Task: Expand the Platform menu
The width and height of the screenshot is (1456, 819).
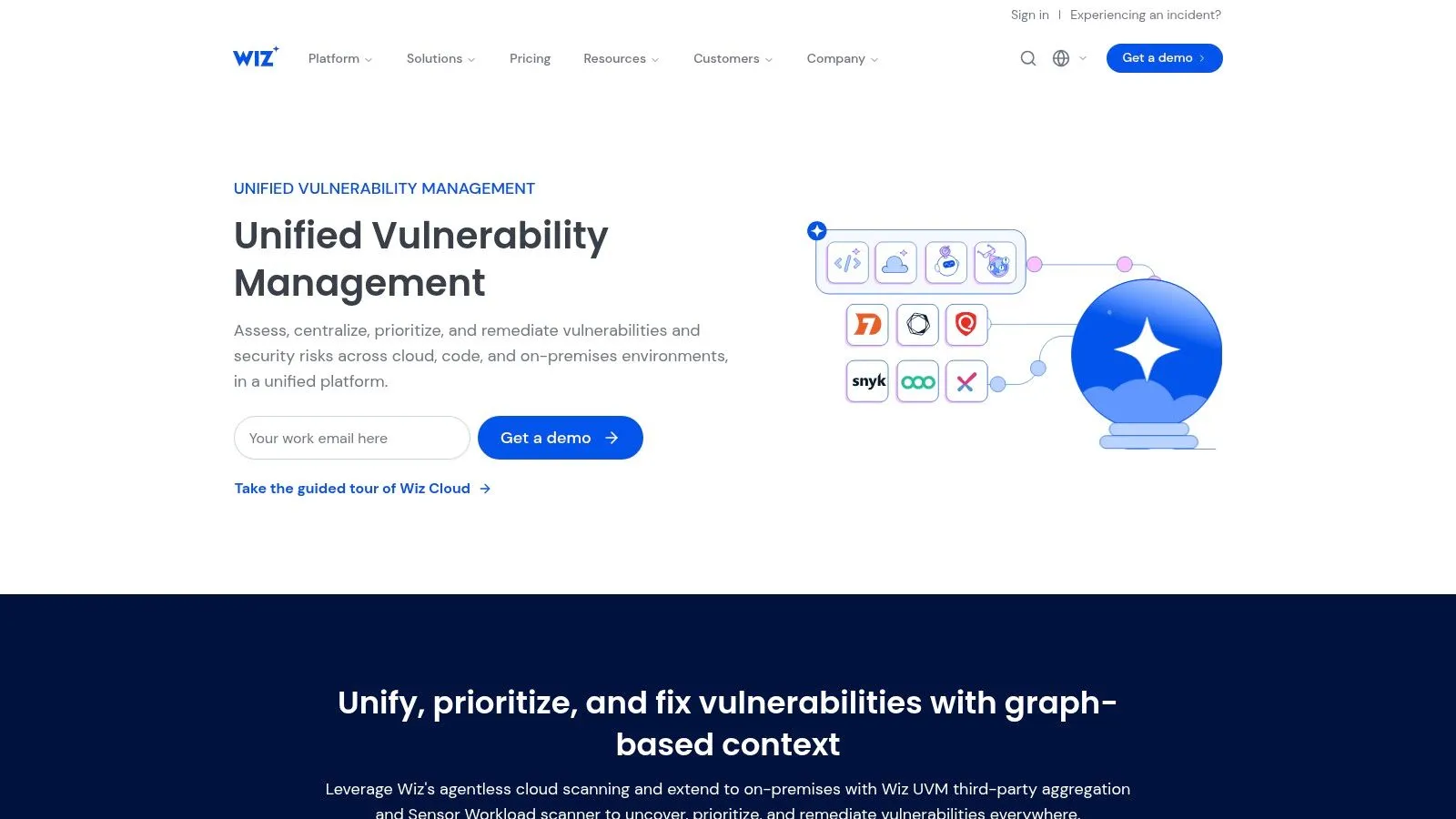Action: [340, 58]
